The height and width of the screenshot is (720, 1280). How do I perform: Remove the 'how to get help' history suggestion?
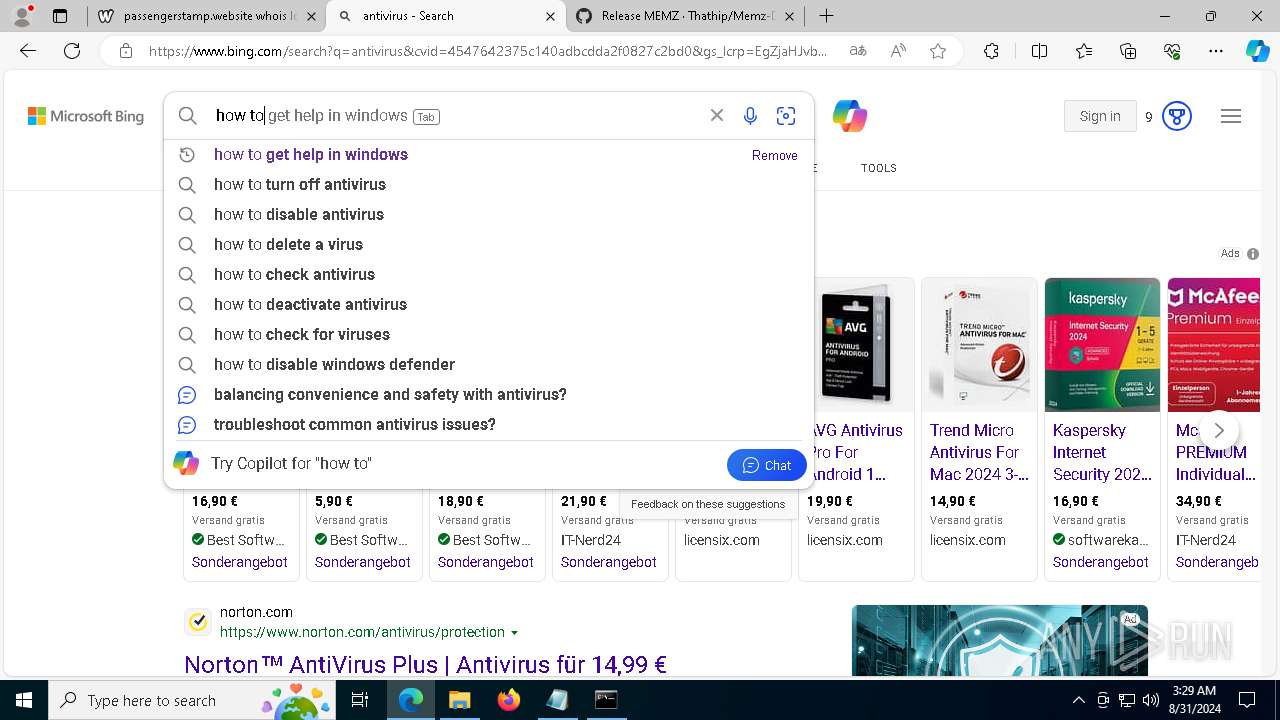tap(775, 156)
